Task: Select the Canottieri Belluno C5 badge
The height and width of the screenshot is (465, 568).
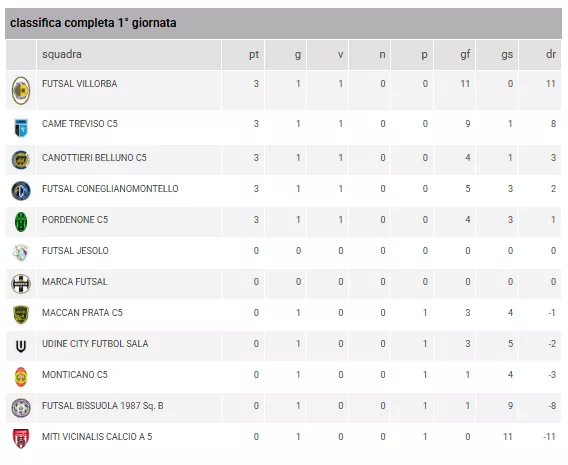Action: click(x=21, y=160)
